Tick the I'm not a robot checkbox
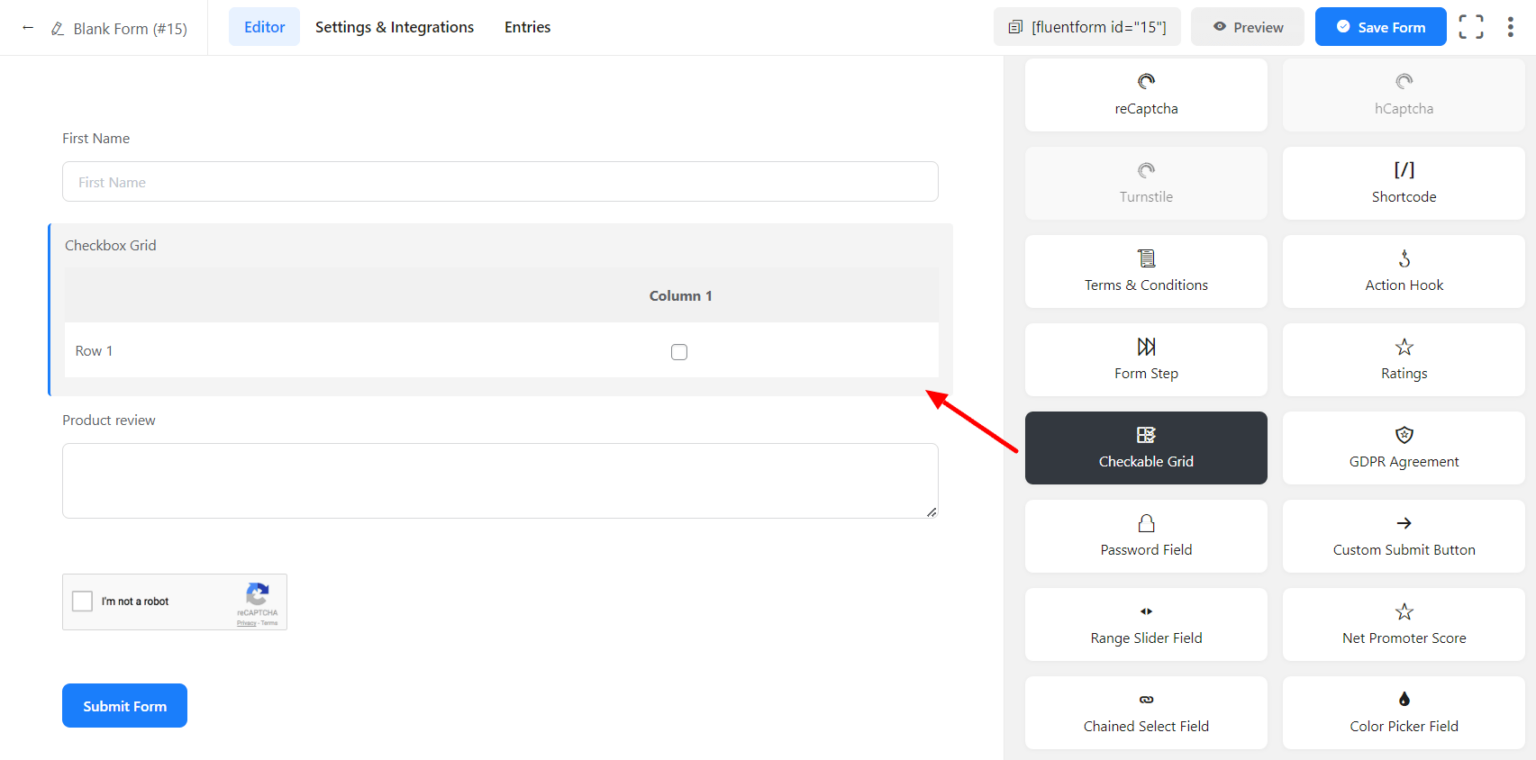Viewport: 1536px width, 760px height. (x=82, y=601)
